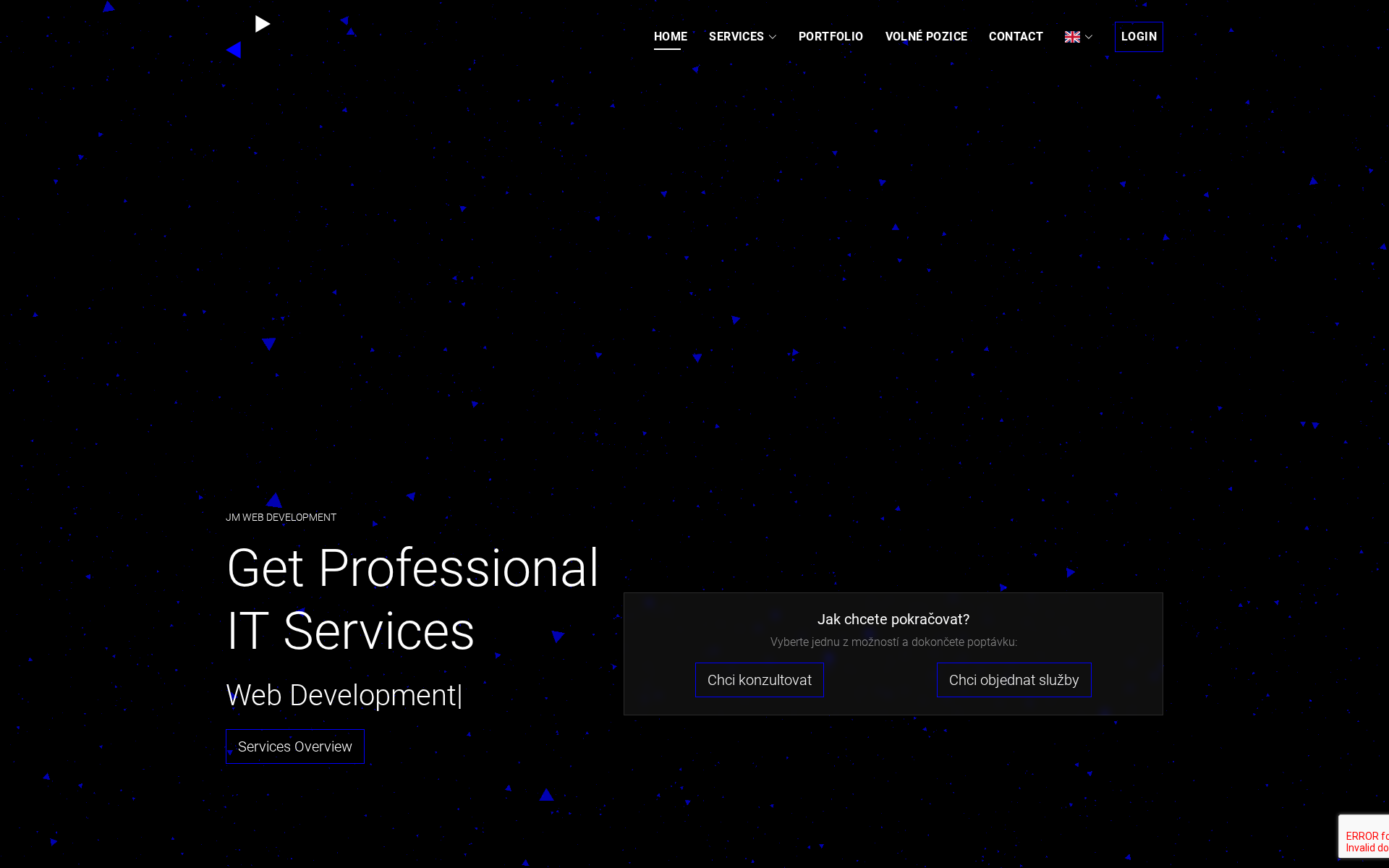Click the Jak chcete pokračovat card
This screenshot has width=1389, height=868.
tap(894, 619)
